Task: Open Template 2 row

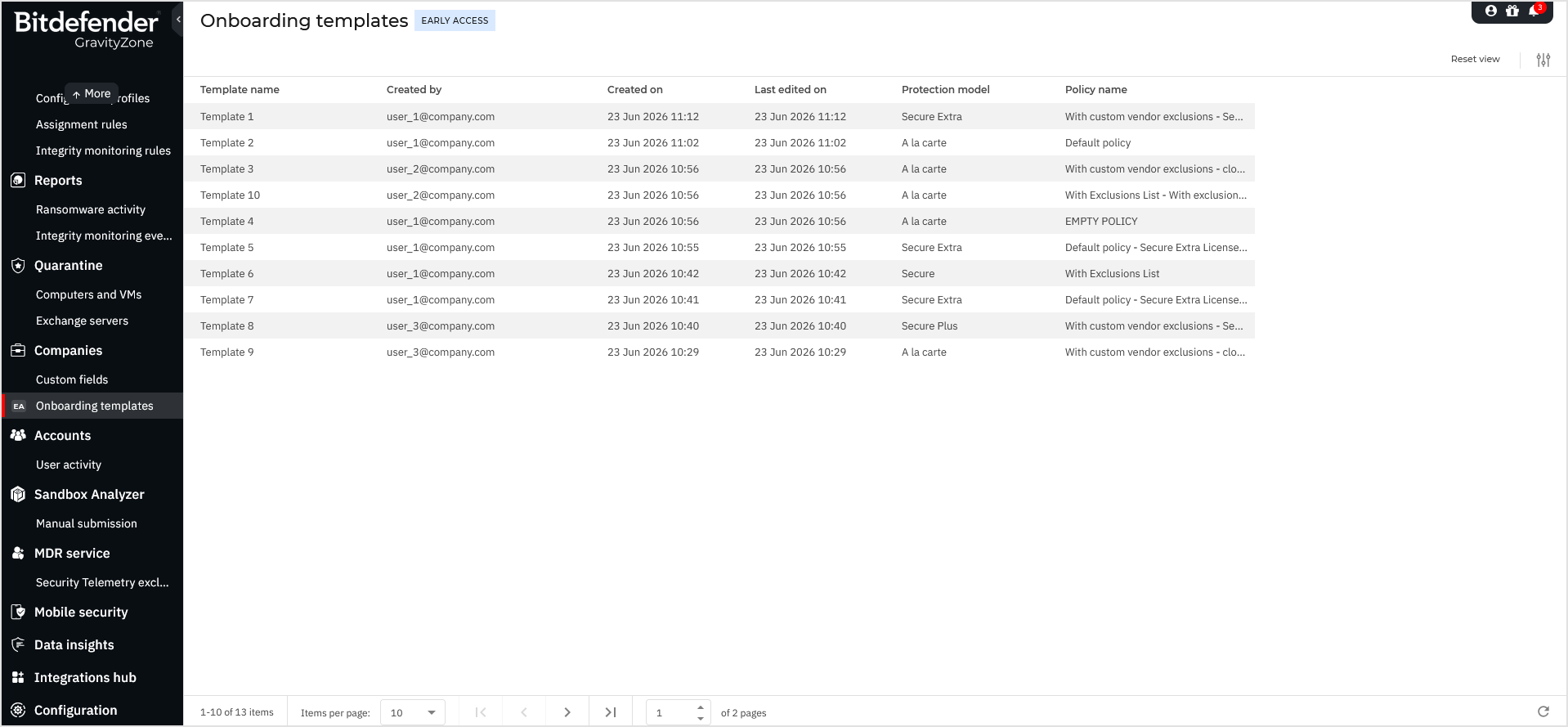Action: click(x=719, y=142)
